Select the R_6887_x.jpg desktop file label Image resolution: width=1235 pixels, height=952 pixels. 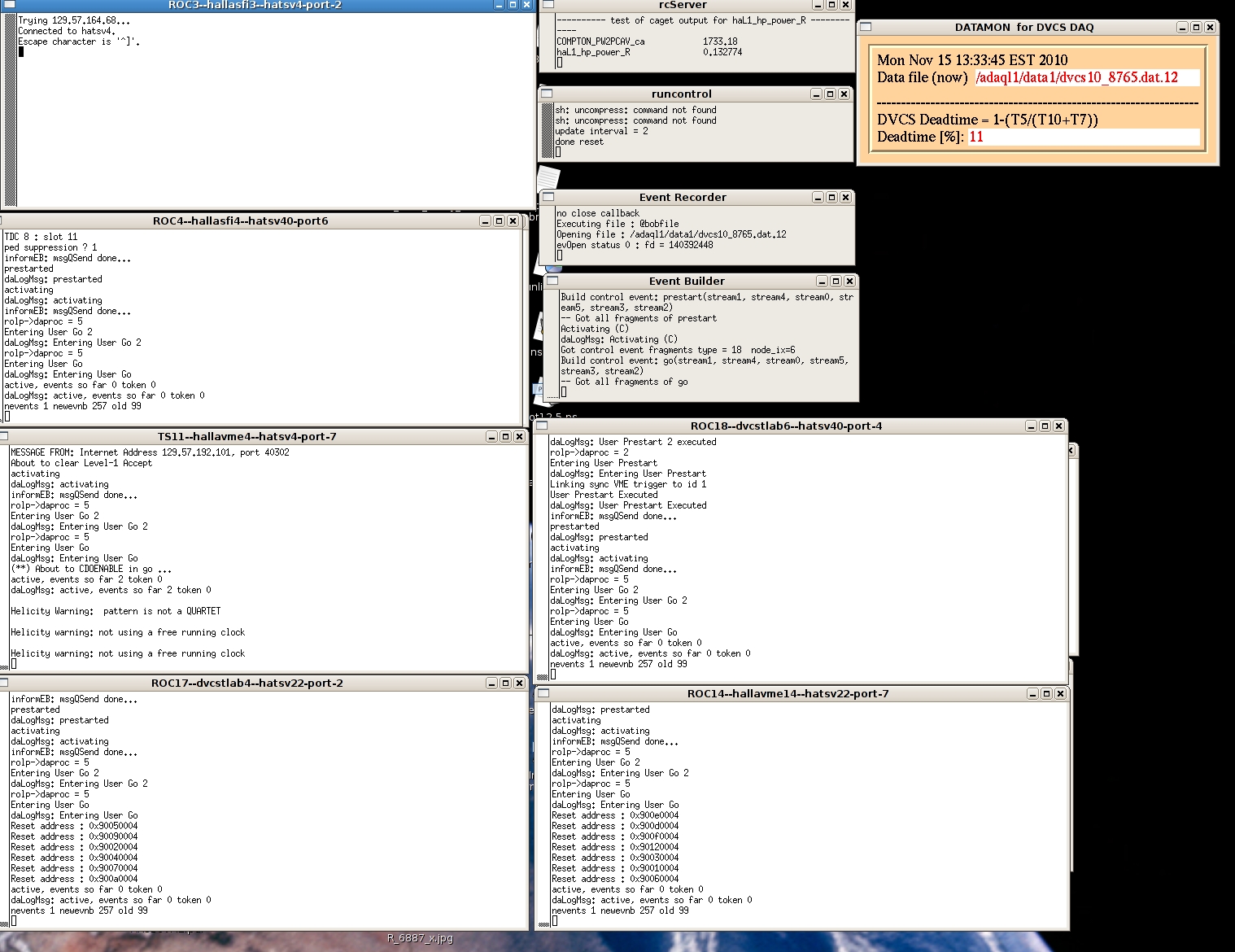point(420,938)
